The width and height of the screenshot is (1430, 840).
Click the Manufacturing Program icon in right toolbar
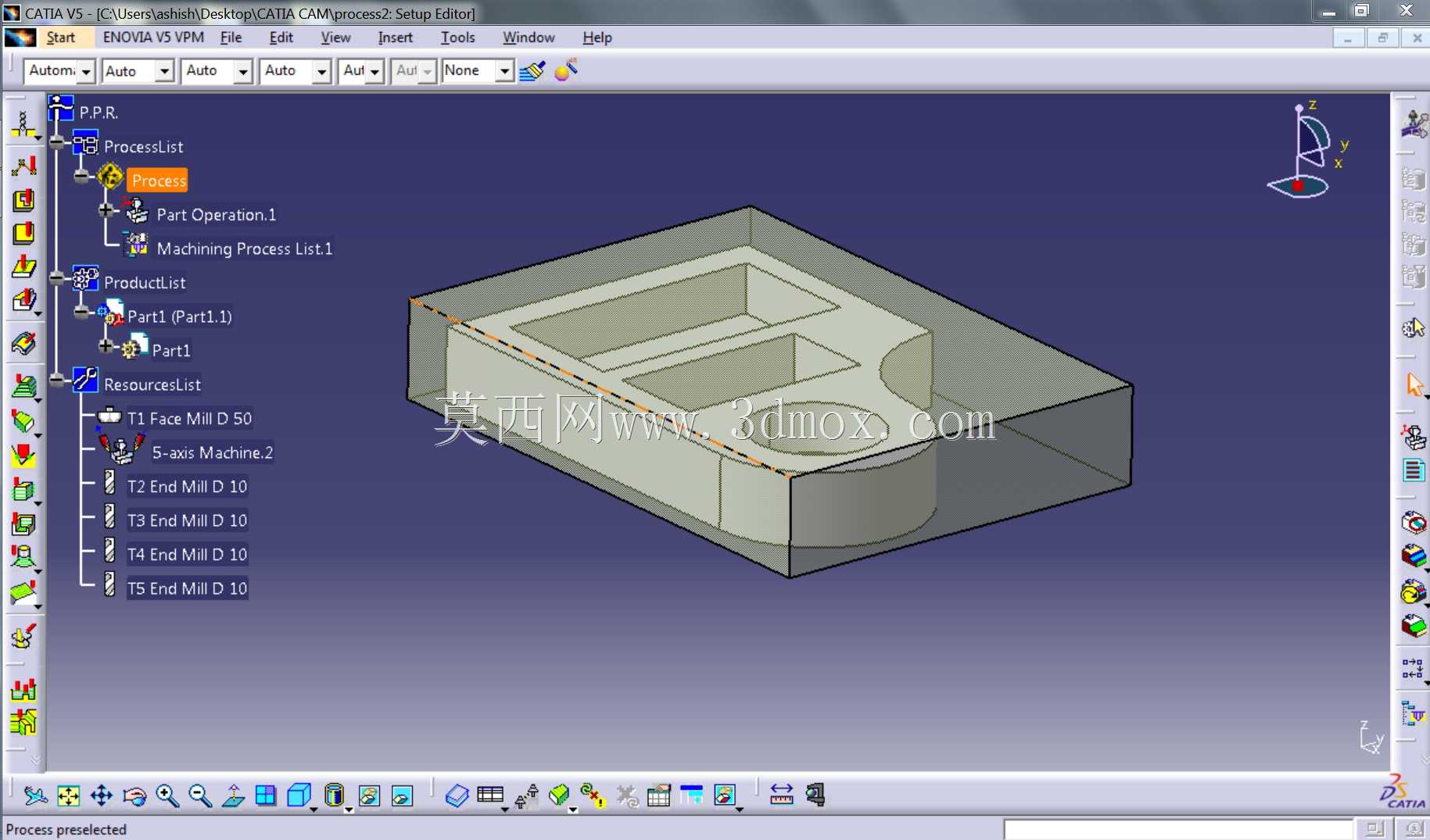[x=1414, y=470]
